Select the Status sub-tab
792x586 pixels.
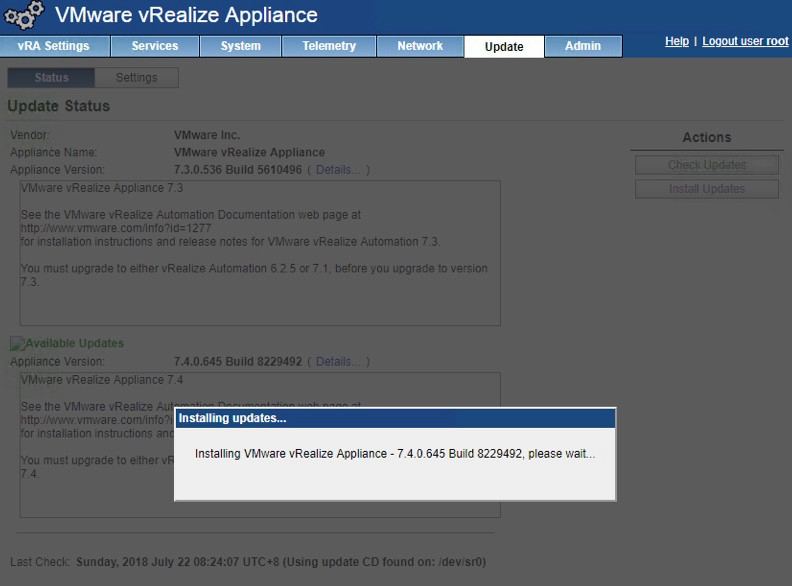coord(51,78)
